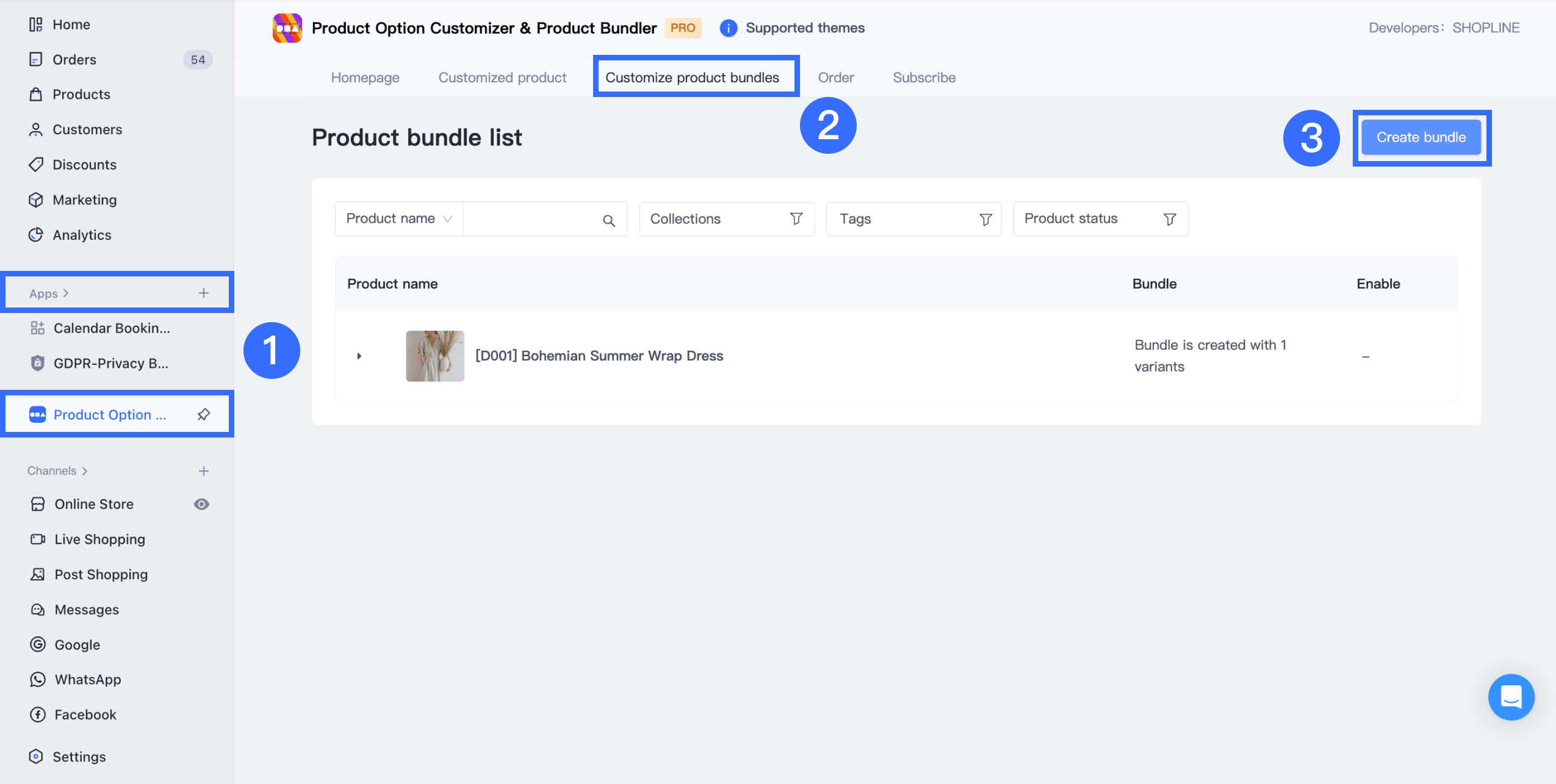Switch to the Customized product tab
This screenshot has width=1556, height=784.
pyautogui.click(x=502, y=77)
